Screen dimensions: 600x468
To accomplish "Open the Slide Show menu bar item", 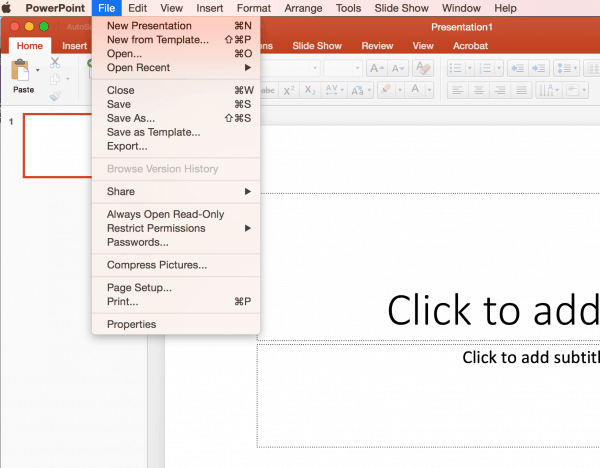I will point(401,8).
